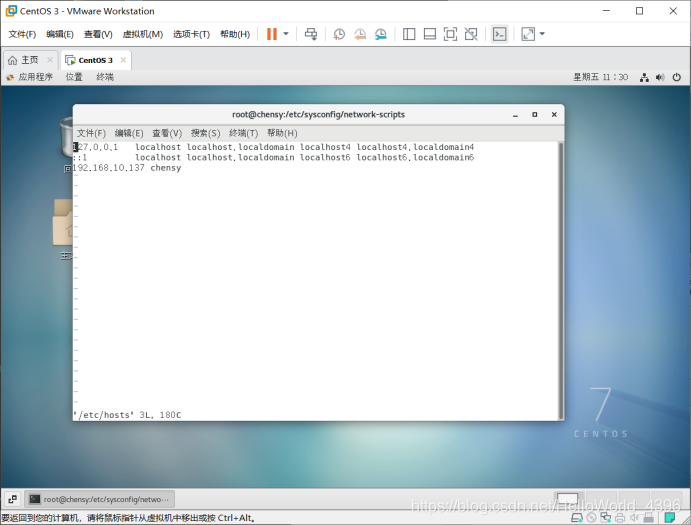Viewport: 691px width, 525px height.
Task: Click the sound card icon in the VMware status bar
Action: point(635,518)
